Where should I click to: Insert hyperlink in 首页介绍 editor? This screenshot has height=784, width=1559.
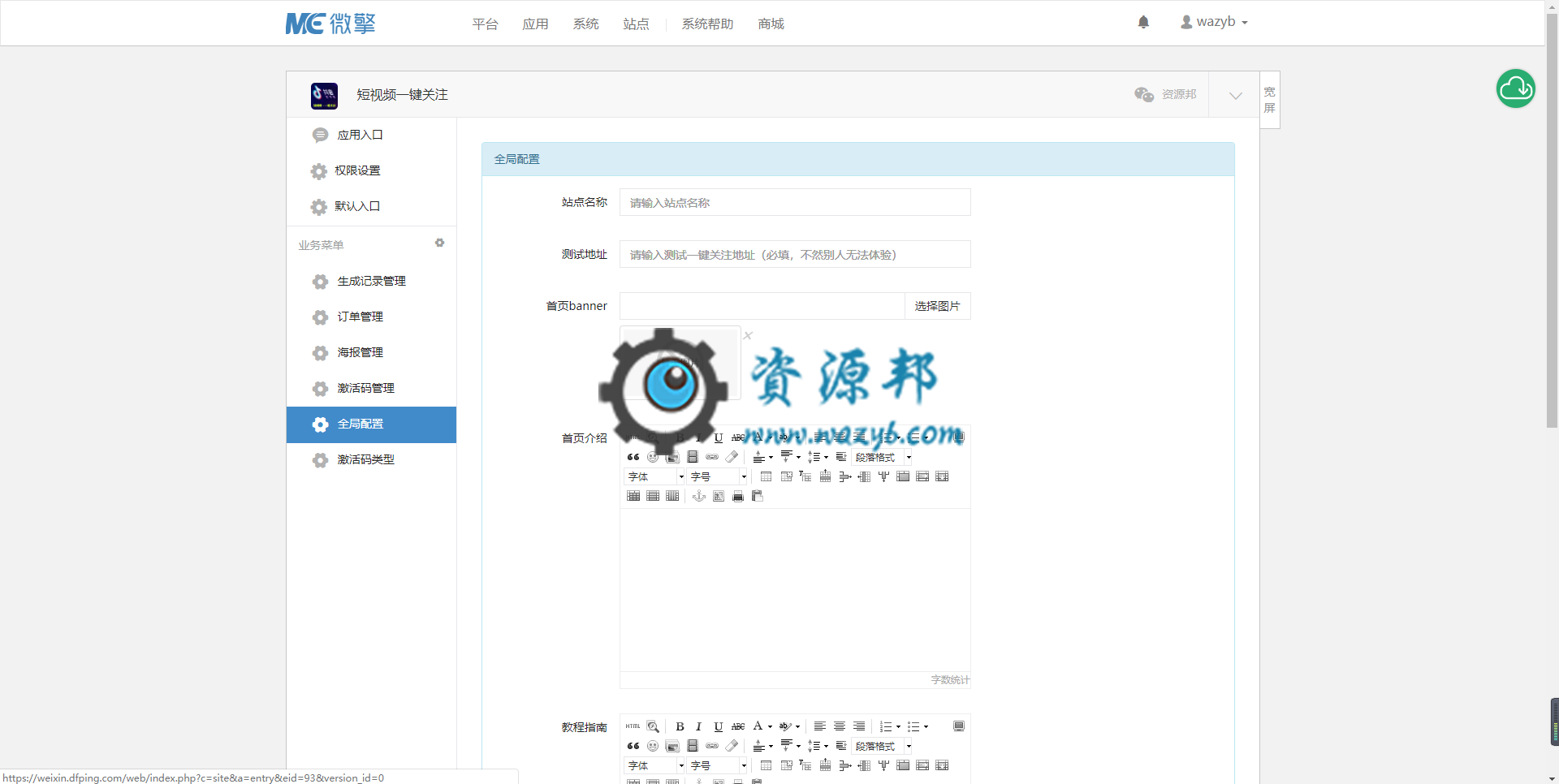coord(712,457)
